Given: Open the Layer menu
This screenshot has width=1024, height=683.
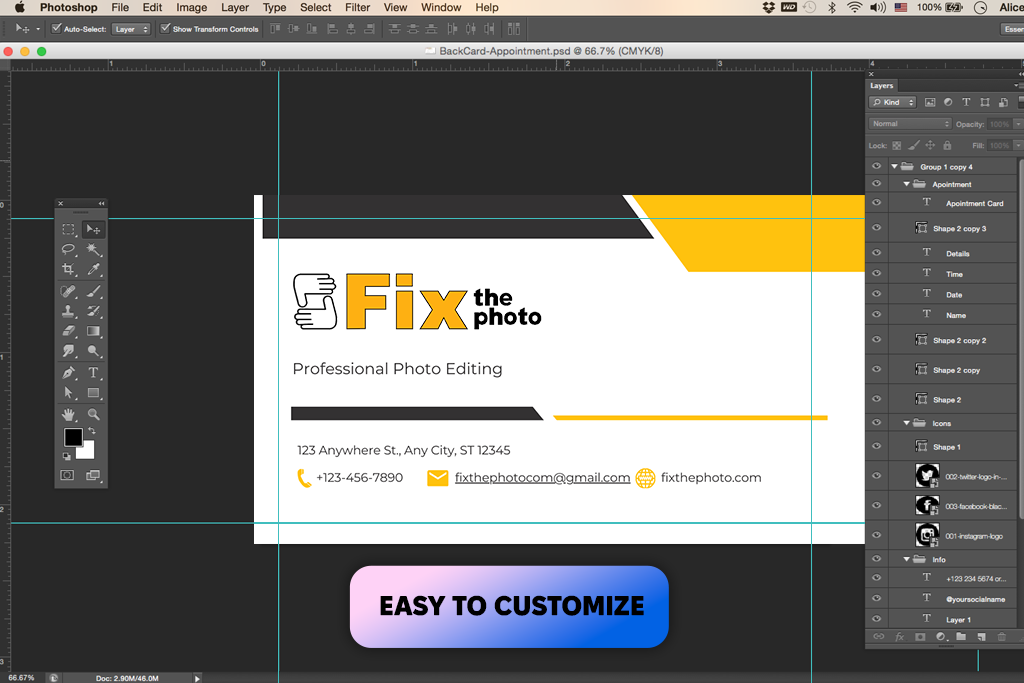Looking at the screenshot, I should (x=234, y=7).
